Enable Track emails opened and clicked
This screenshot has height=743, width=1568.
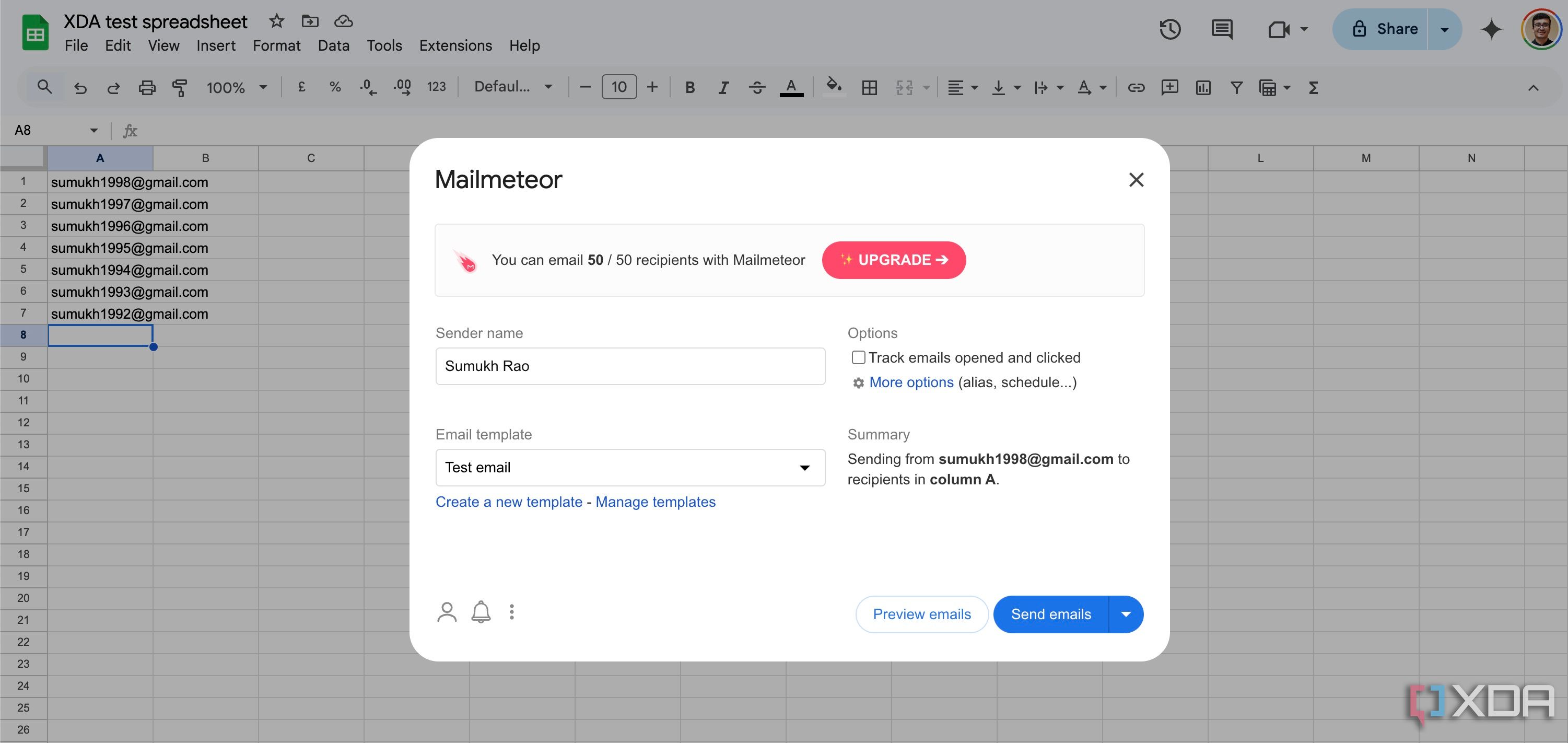[858, 357]
